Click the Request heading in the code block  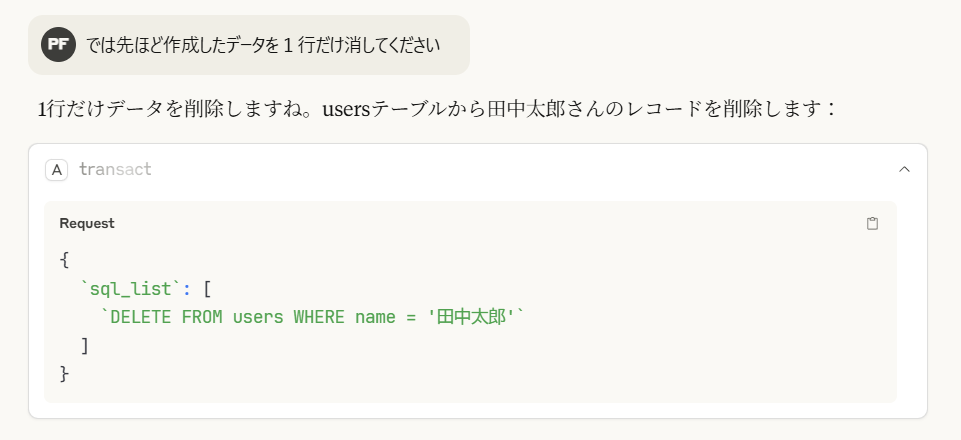coord(87,224)
